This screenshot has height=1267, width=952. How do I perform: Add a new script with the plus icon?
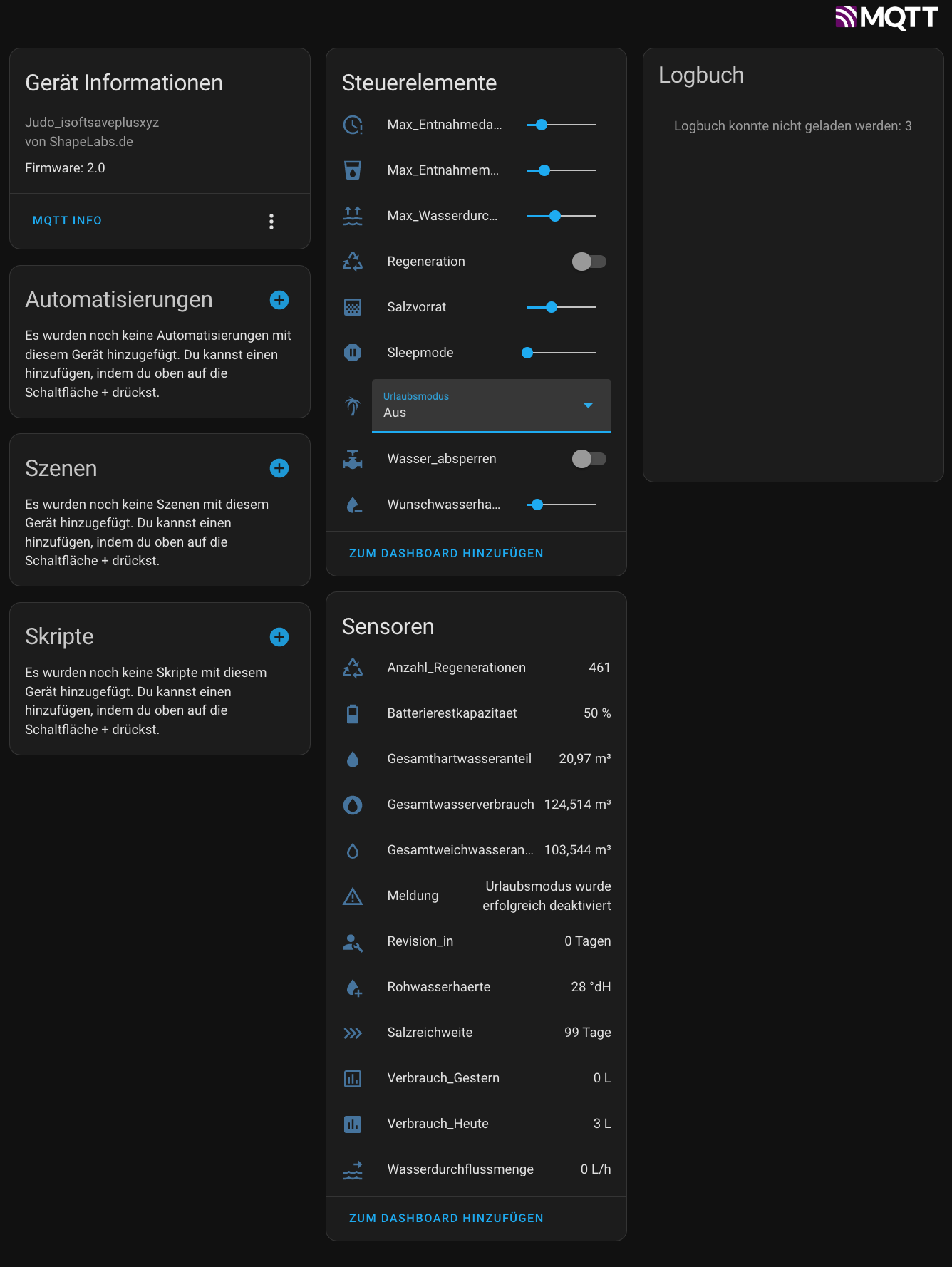pyautogui.click(x=279, y=637)
